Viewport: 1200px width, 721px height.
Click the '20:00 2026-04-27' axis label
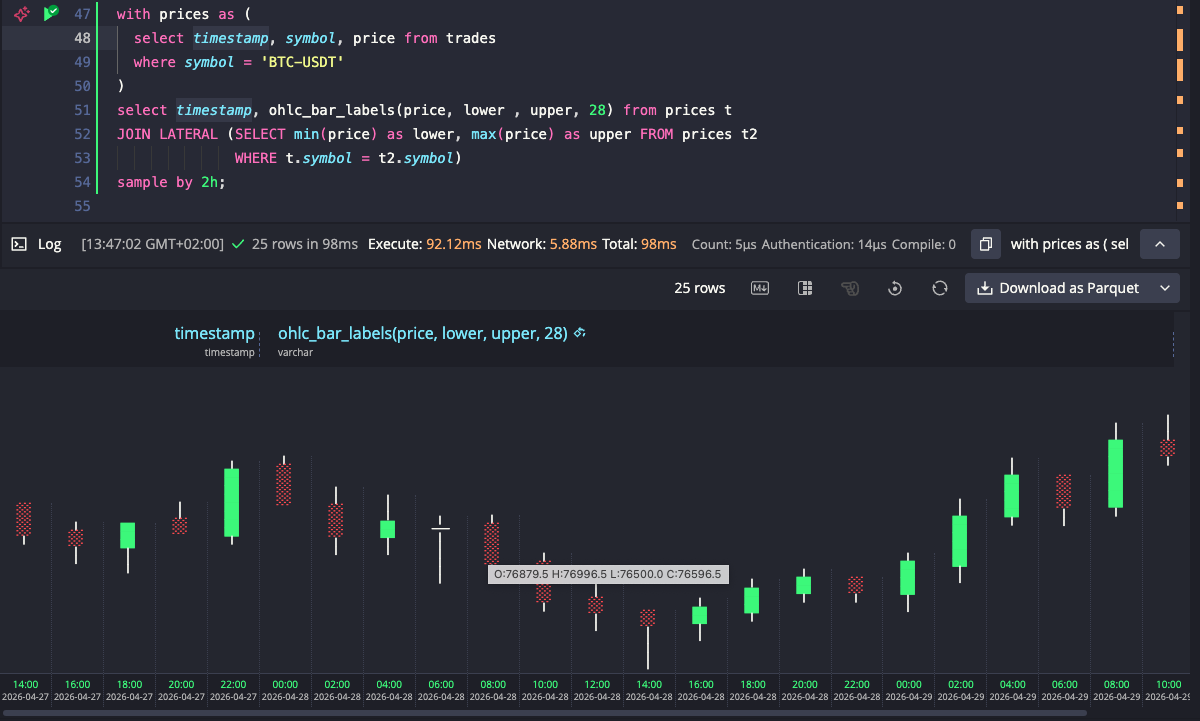pyautogui.click(x=180, y=690)
